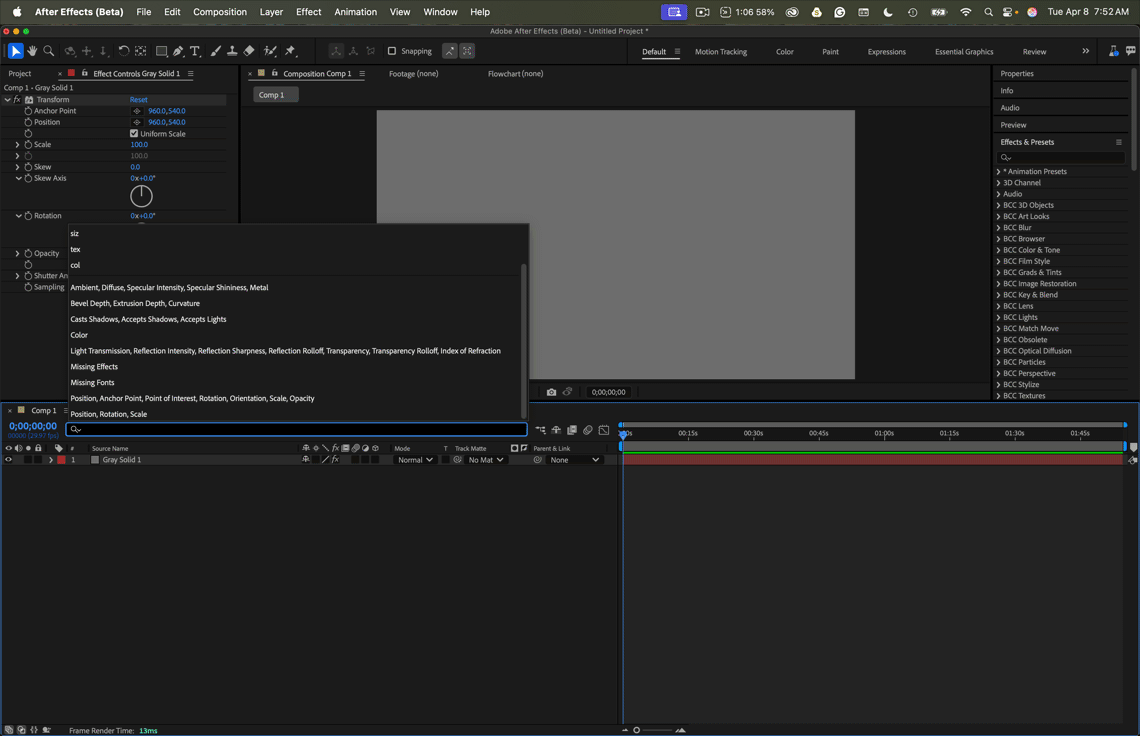Click the frame blending icon in timeline
The image size is (1140, 736).
click(x=572, y=430)
